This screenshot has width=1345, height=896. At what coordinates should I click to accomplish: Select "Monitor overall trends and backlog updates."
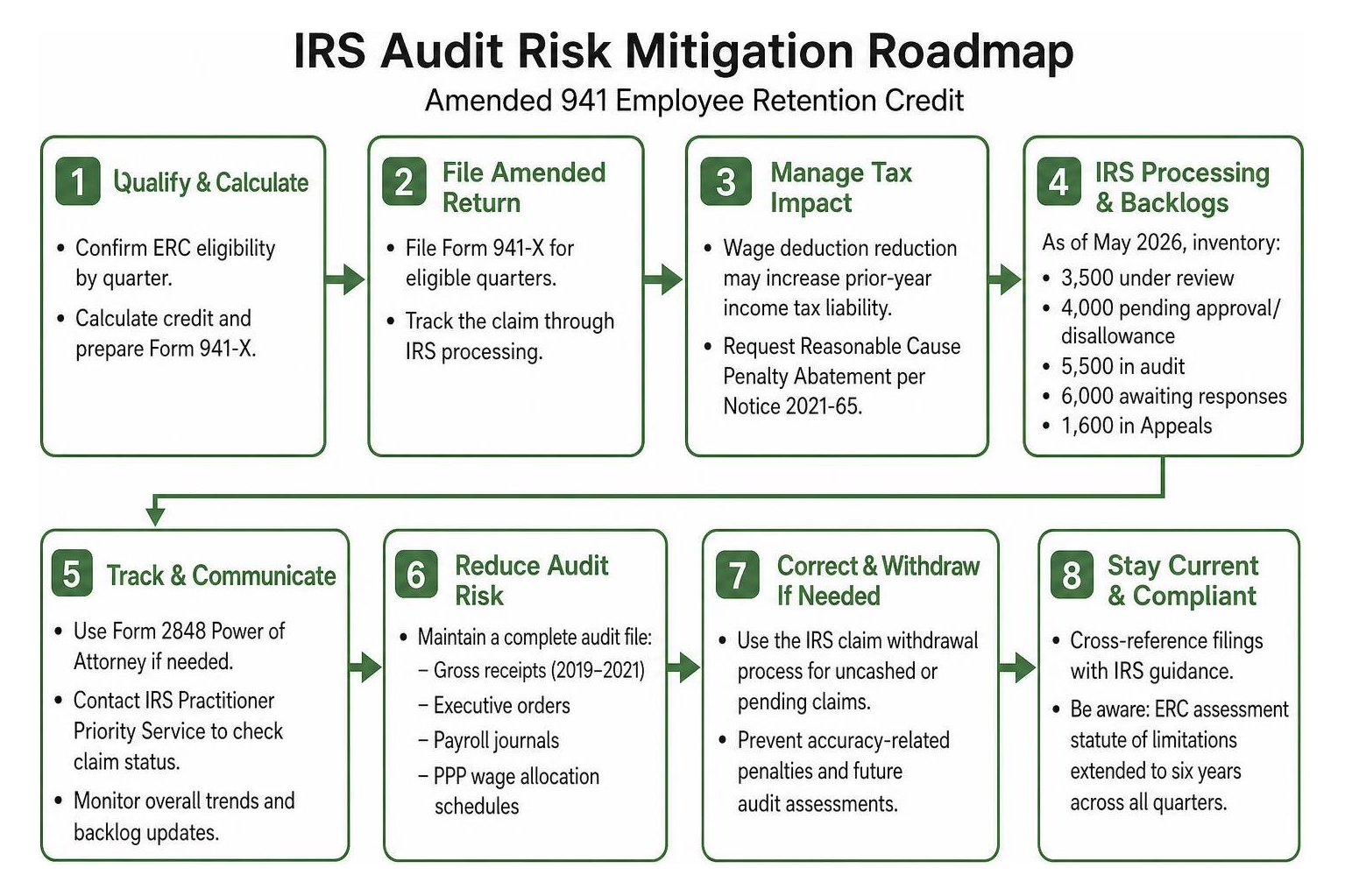click(x=184, y=816)
